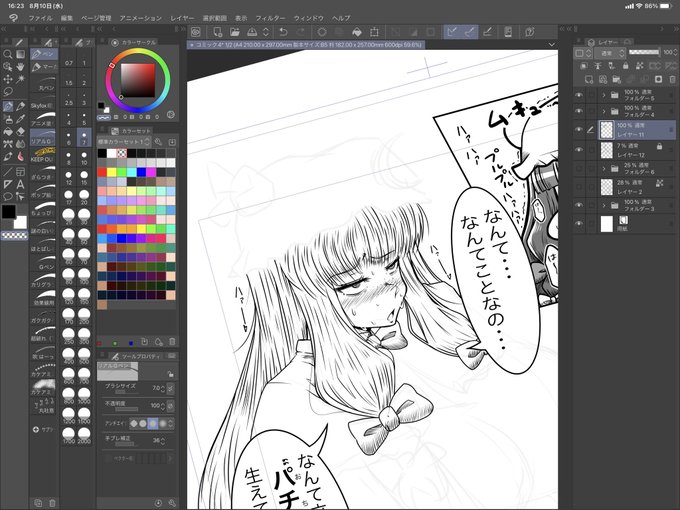This screenshot has width=680, height=510.
Task: Choose the KEEP OUT brush
Action: [x=44, y=155]
